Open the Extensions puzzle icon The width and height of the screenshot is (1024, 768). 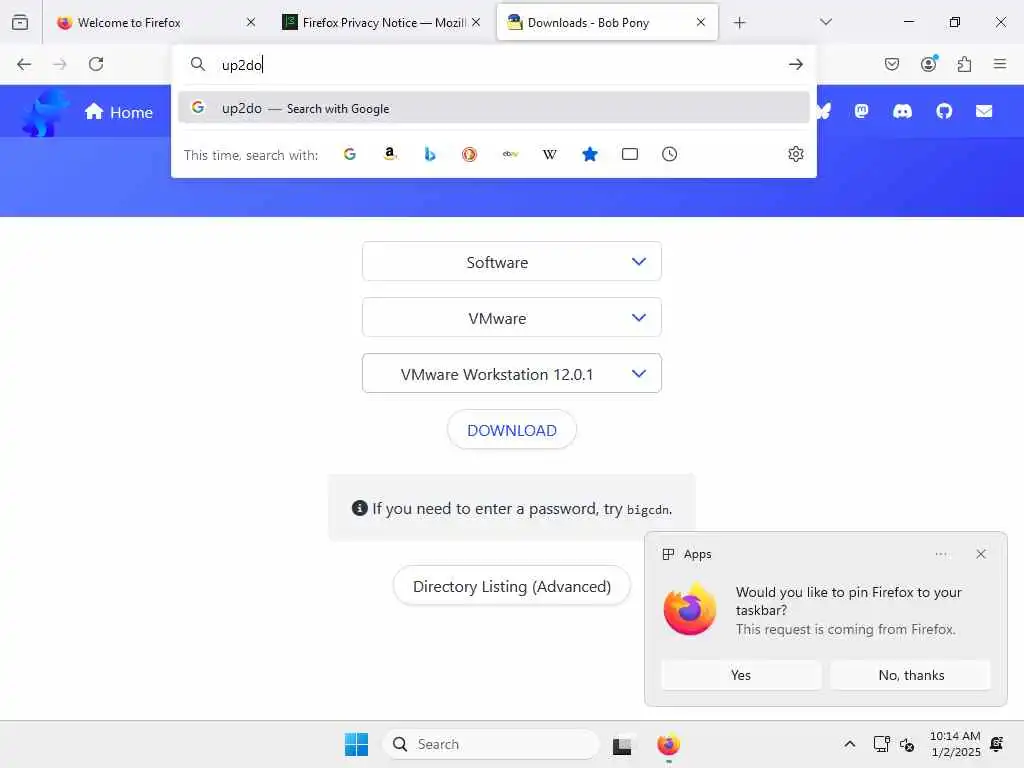[964, 64]
